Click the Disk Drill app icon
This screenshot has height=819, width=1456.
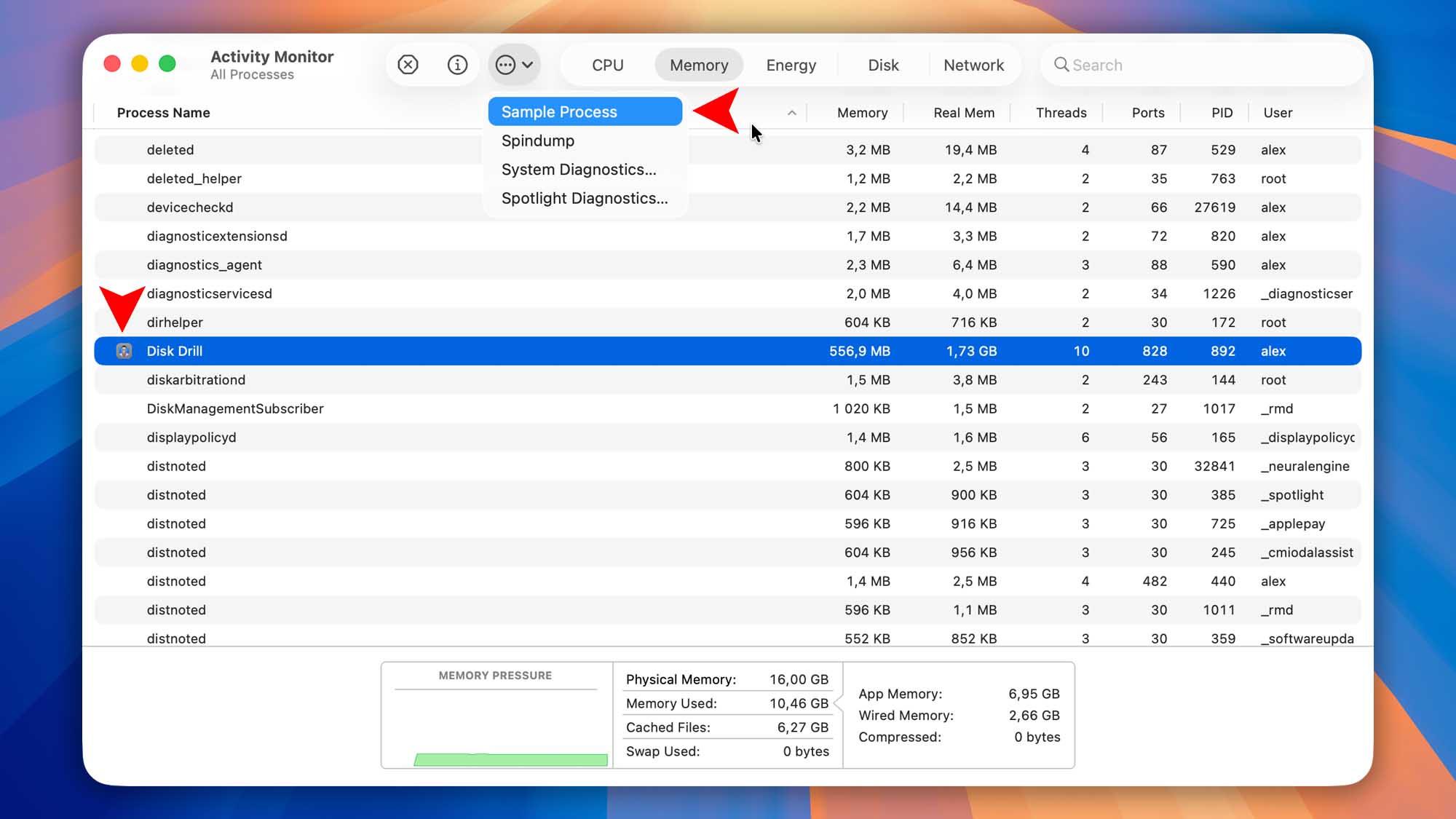click(x=124, y=351)
